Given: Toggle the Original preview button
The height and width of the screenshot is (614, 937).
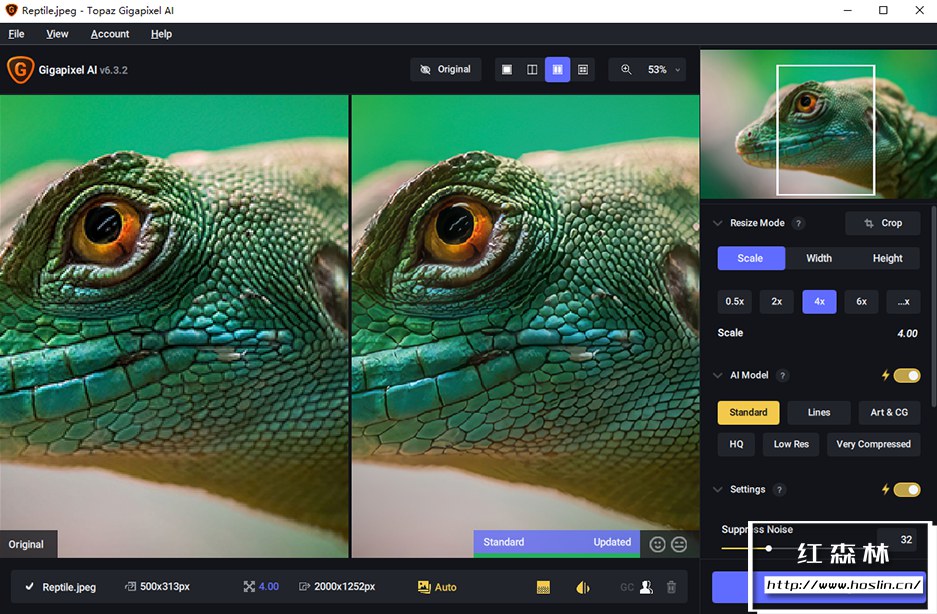Looking at the screenshot, I should click(x=445, y=69).
